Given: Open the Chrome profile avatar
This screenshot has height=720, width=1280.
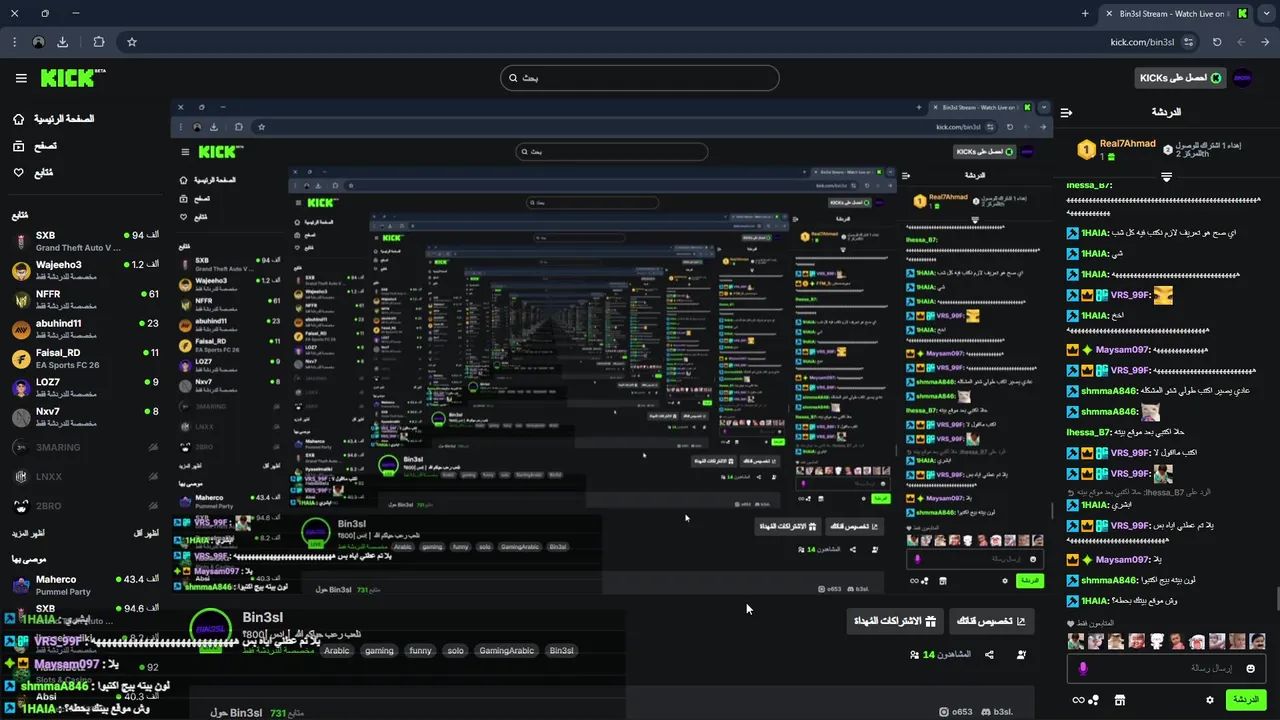Looking at the screenshot, I should click(38, 42).
